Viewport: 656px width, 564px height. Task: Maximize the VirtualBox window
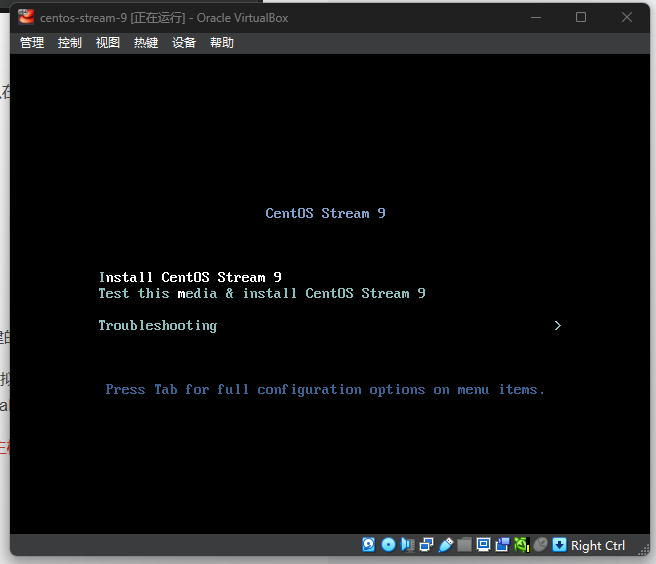581,17
